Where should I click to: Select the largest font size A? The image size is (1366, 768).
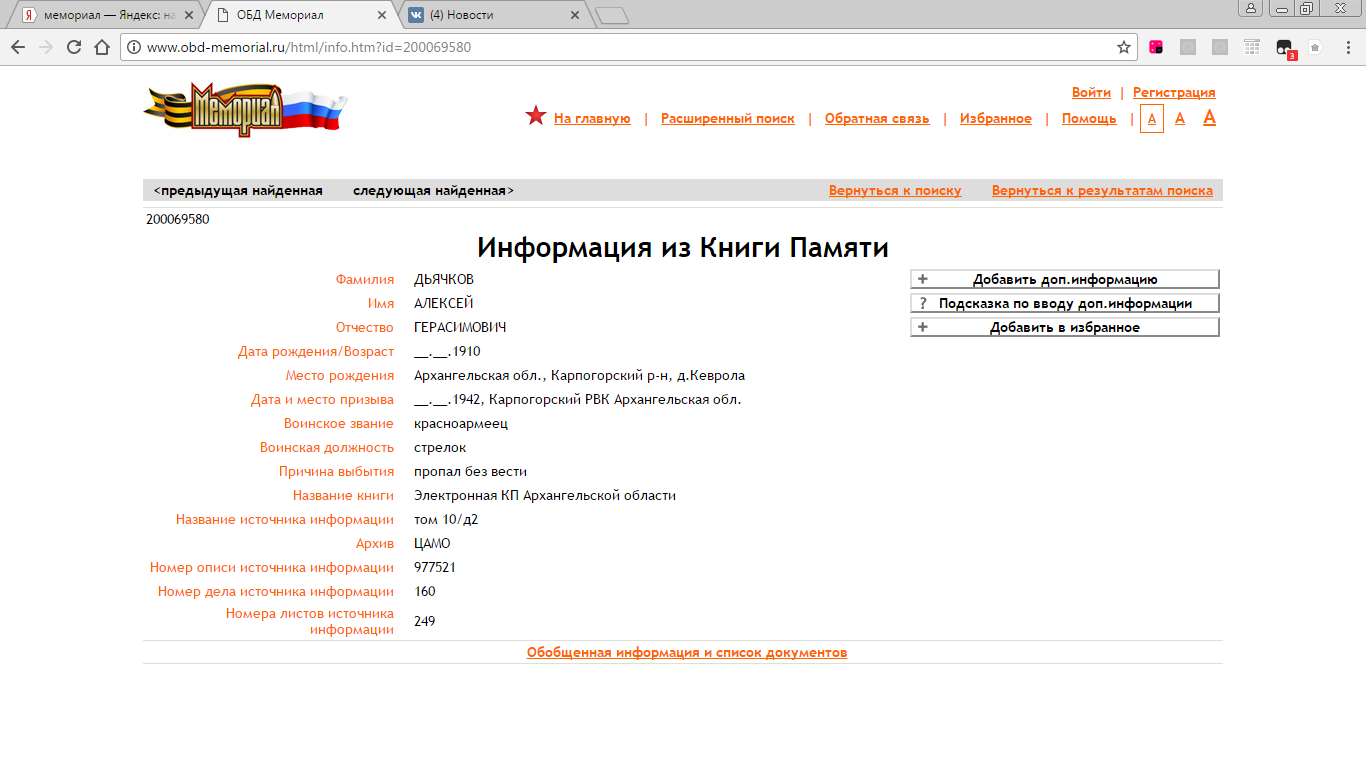pyautogui.click(x=1209, y=117)
